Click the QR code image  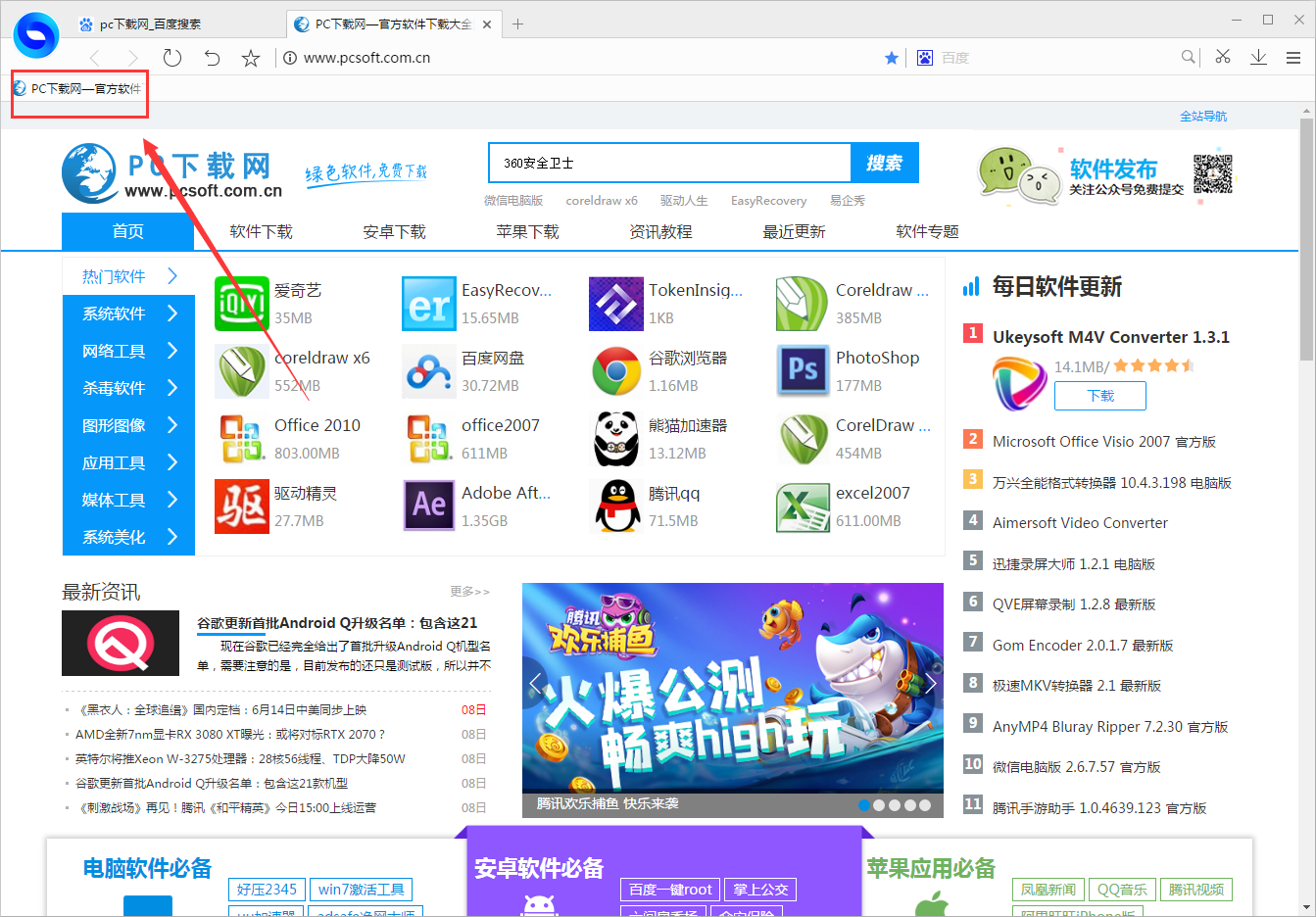click(1212, 173)
